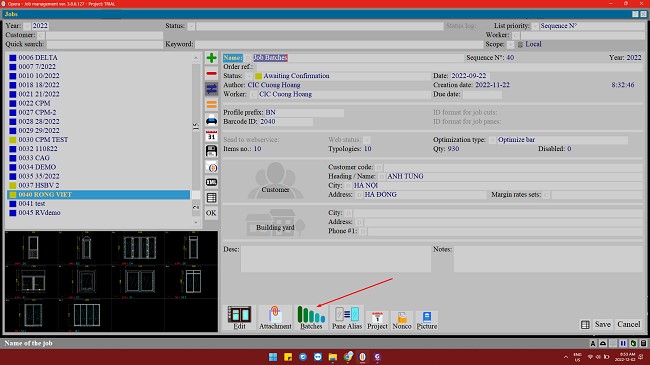Open the Scope dropdown
This screenshot has width=650, height=365.
[x=510, y=44]
